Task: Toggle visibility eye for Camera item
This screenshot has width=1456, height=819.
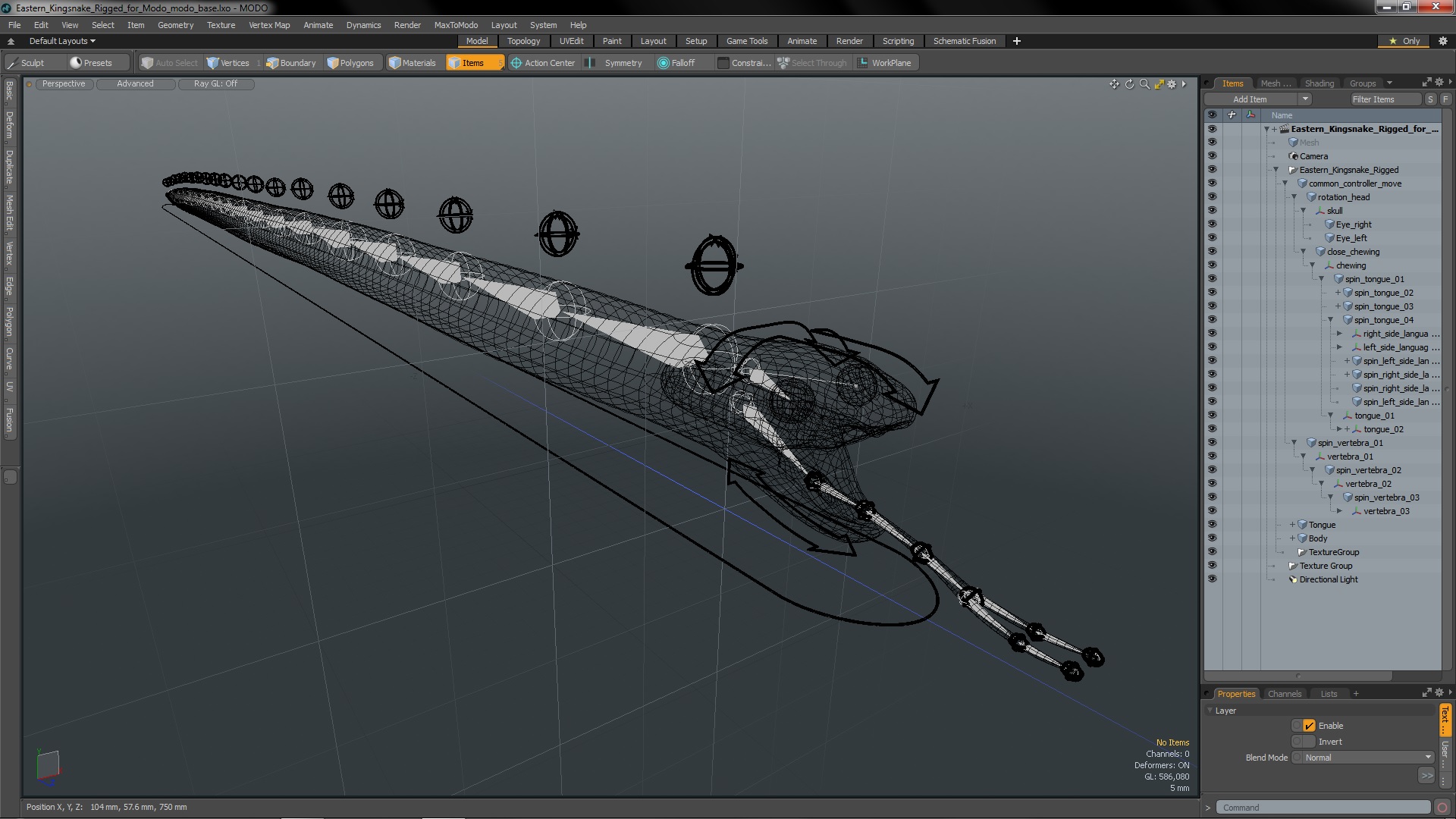Action: point(1212,156)
